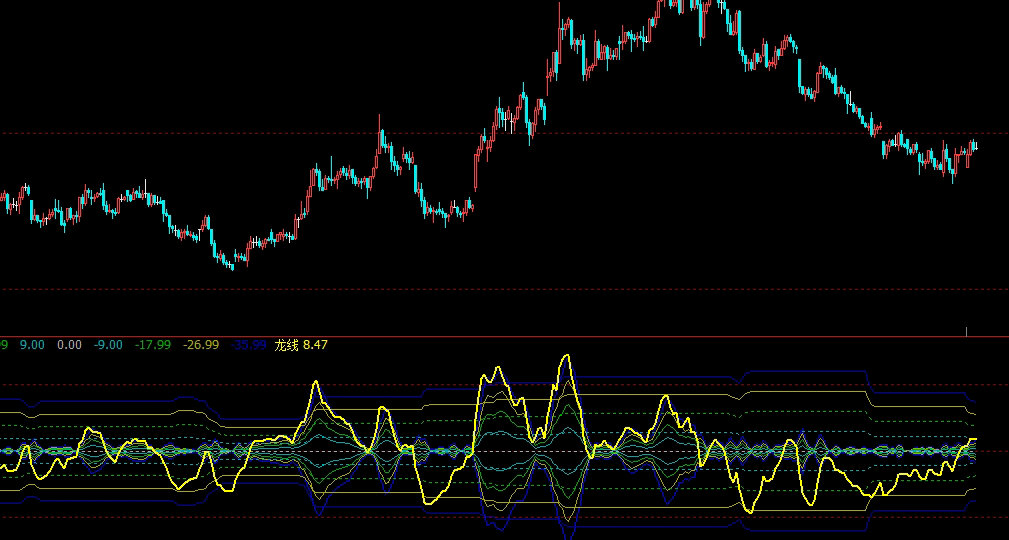The height and width of the screenshot is (540, 1009).
Task: Select the cyan -9.00 level label
Action: [108, 345]
